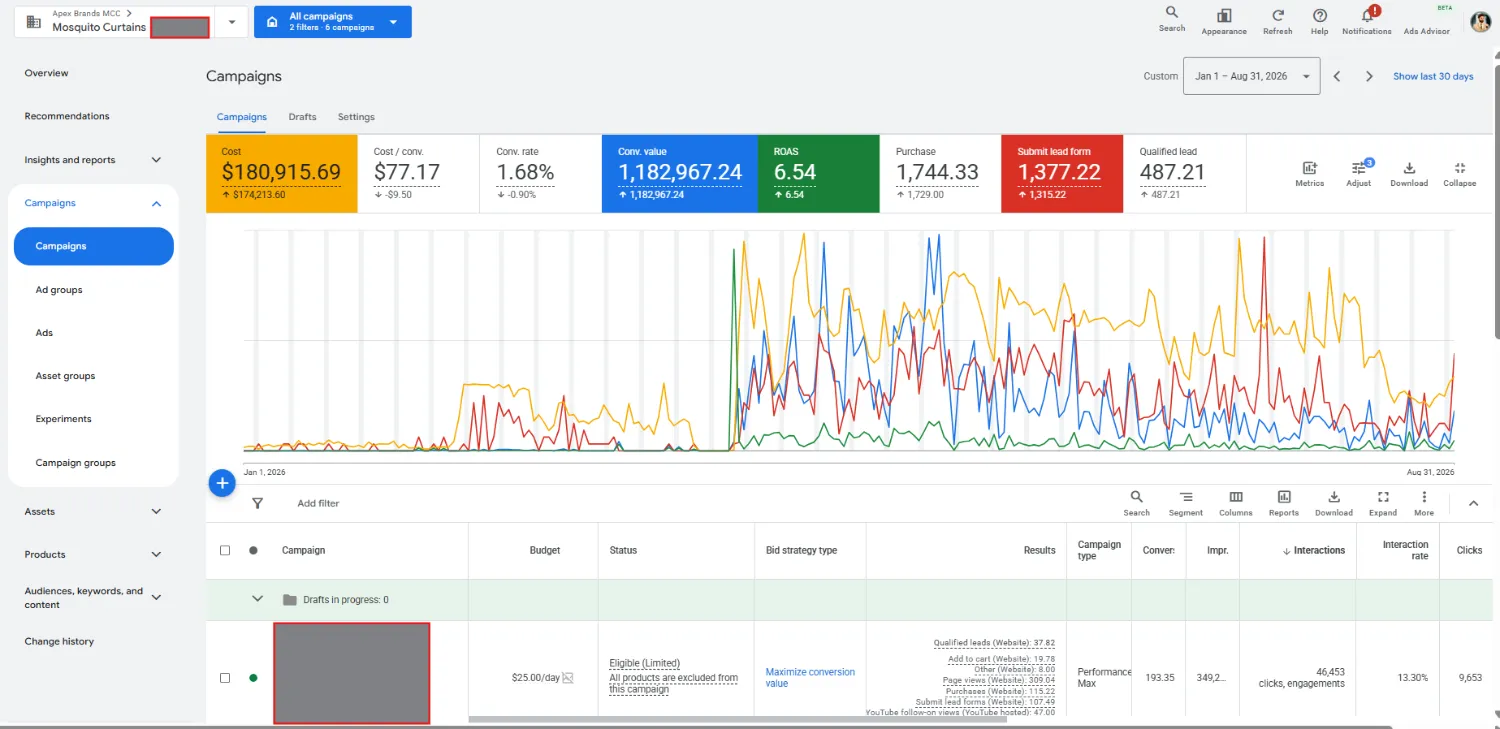Select the Performance Max campaign row checkbox
Viewport: 1500px width, 729px height.
click(x=224, y=678)
